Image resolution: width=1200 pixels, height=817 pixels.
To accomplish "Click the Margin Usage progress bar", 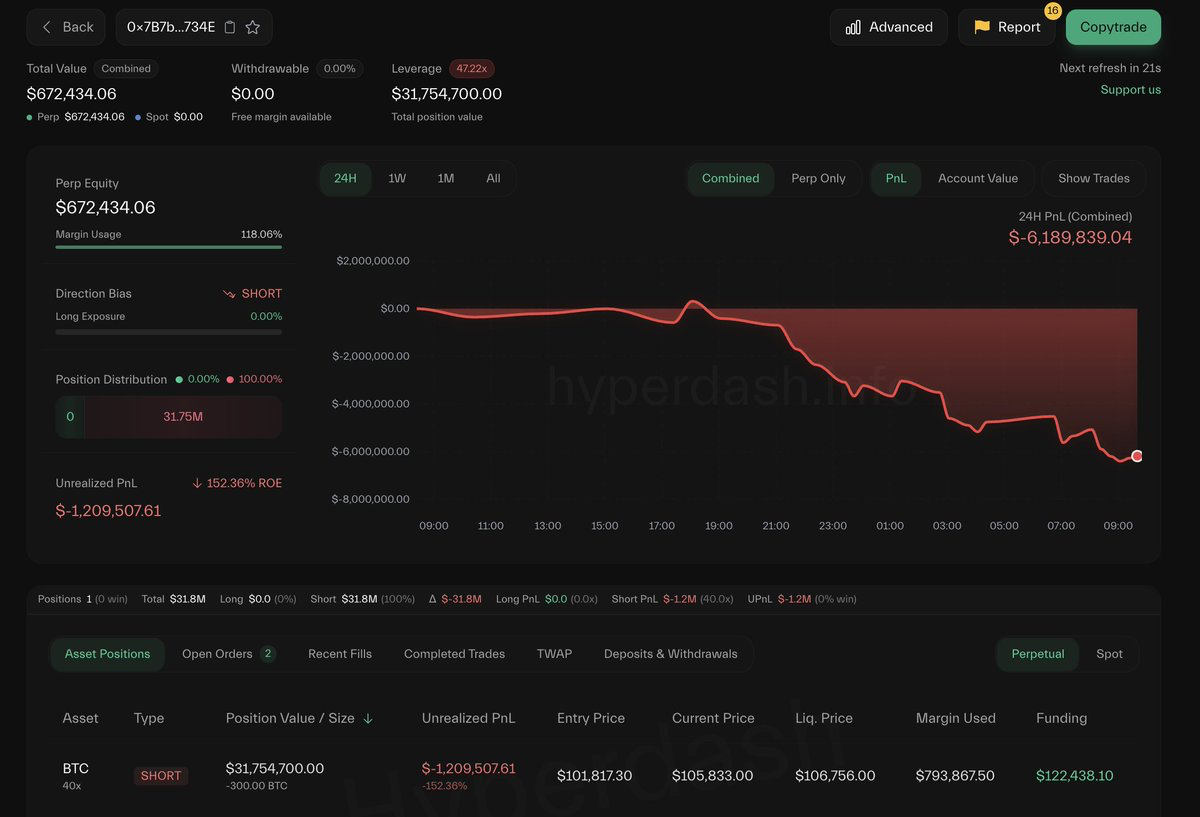I will pos(168,247).
